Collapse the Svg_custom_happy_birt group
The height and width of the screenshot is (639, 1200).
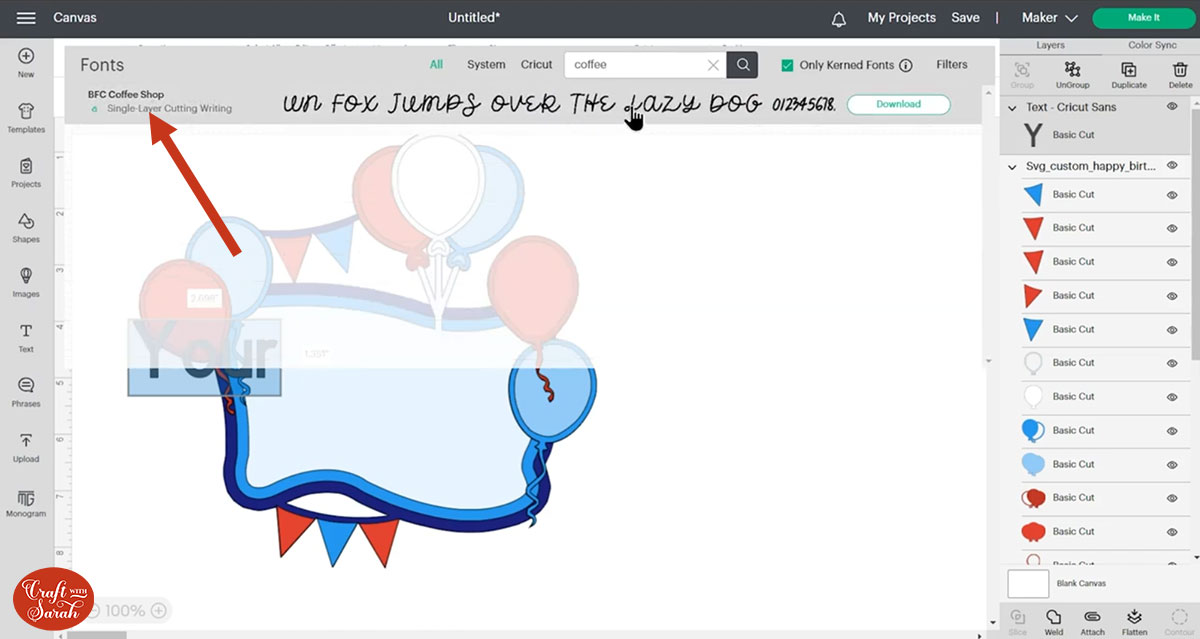[x=1014, y=165]
